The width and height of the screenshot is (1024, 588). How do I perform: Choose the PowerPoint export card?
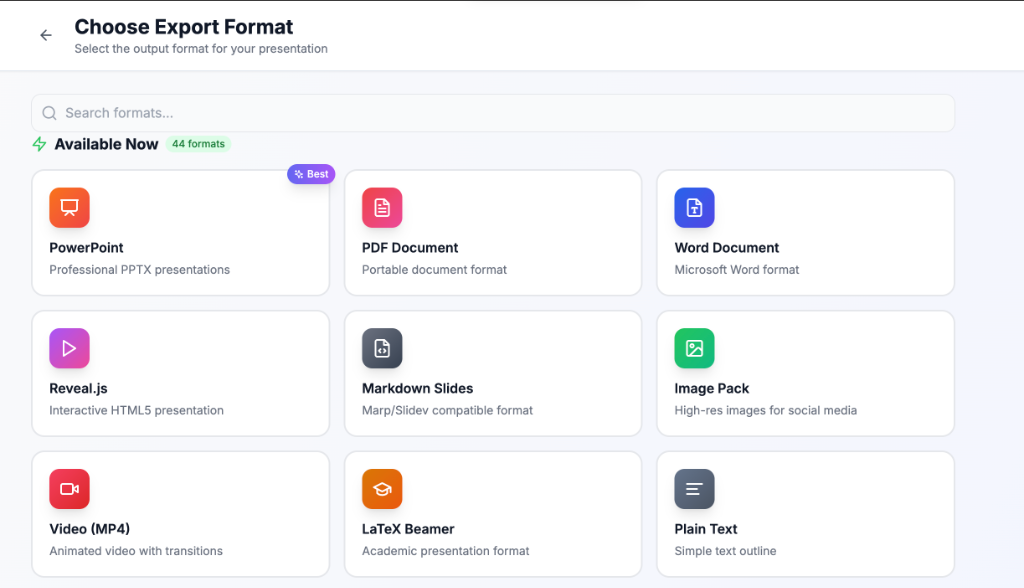pos(180,233)
